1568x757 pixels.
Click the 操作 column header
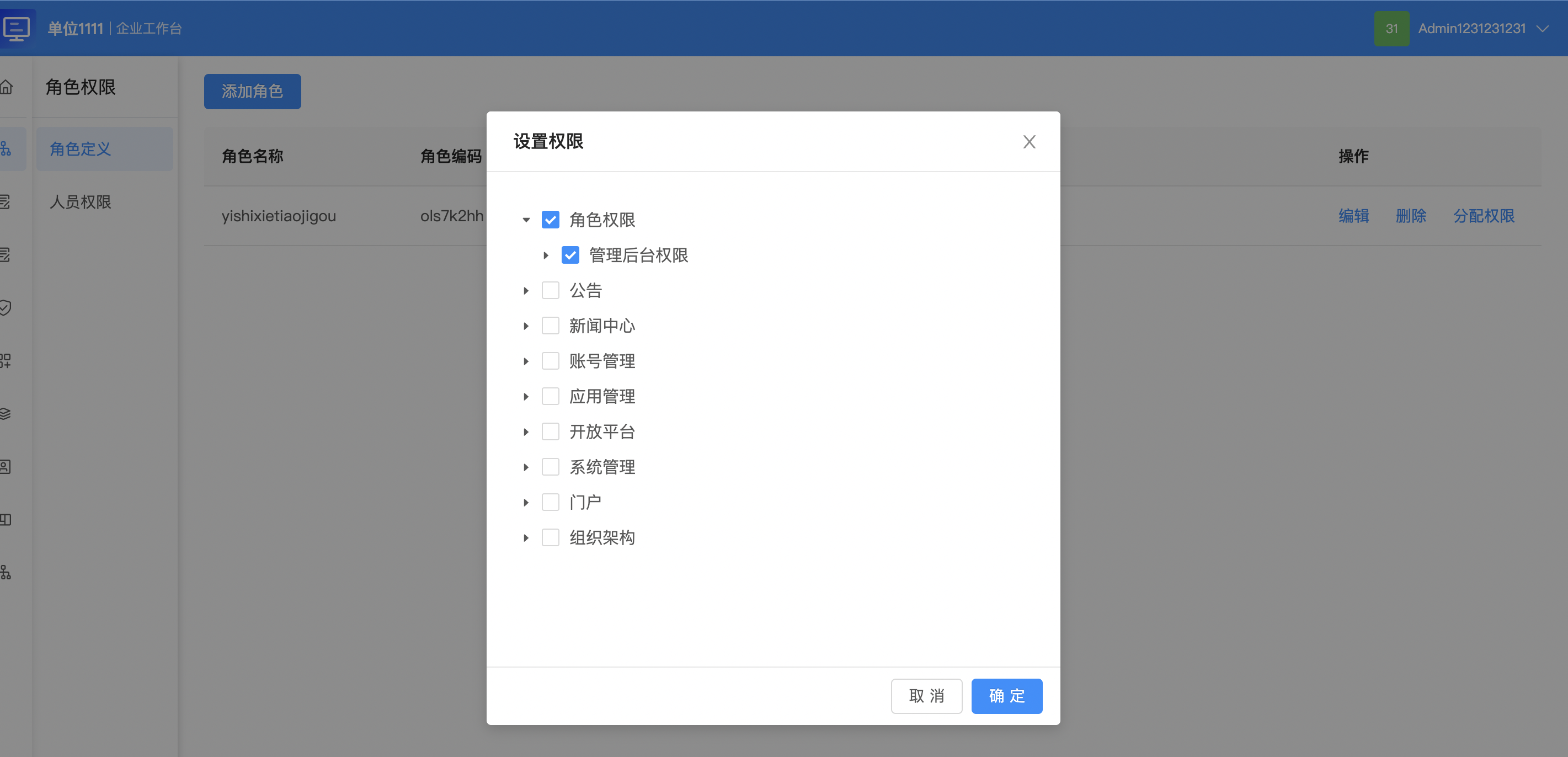[x=1353, y=156]
